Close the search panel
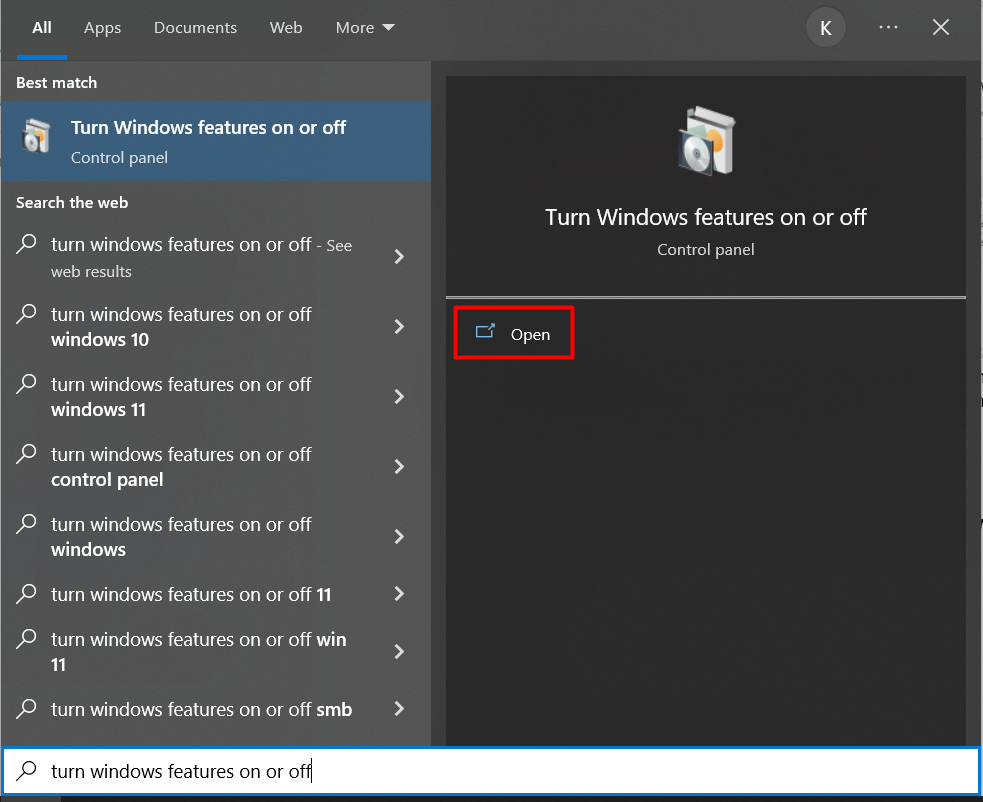This screenshot has height=802, width=983. pyautogui.click(x=940, y=27)
